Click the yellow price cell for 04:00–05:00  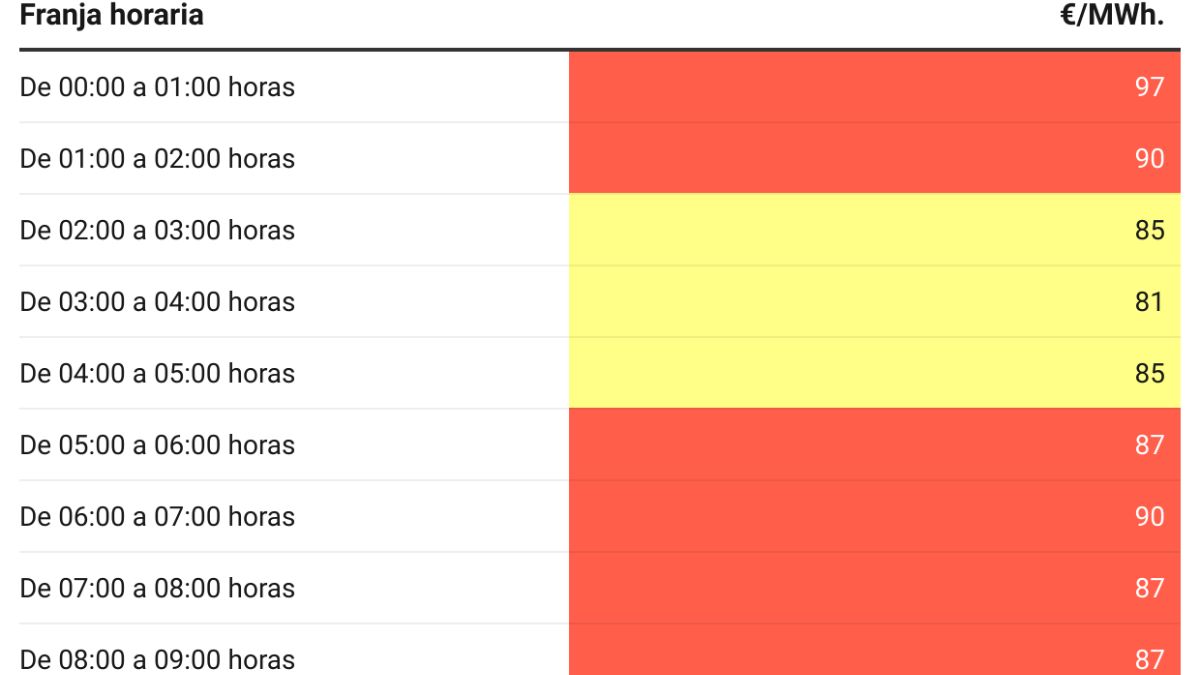point(874,374)
